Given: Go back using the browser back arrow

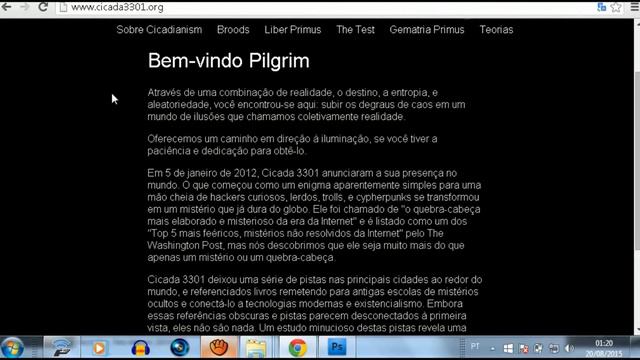Looking at the screenshot, I should point(7,7).
